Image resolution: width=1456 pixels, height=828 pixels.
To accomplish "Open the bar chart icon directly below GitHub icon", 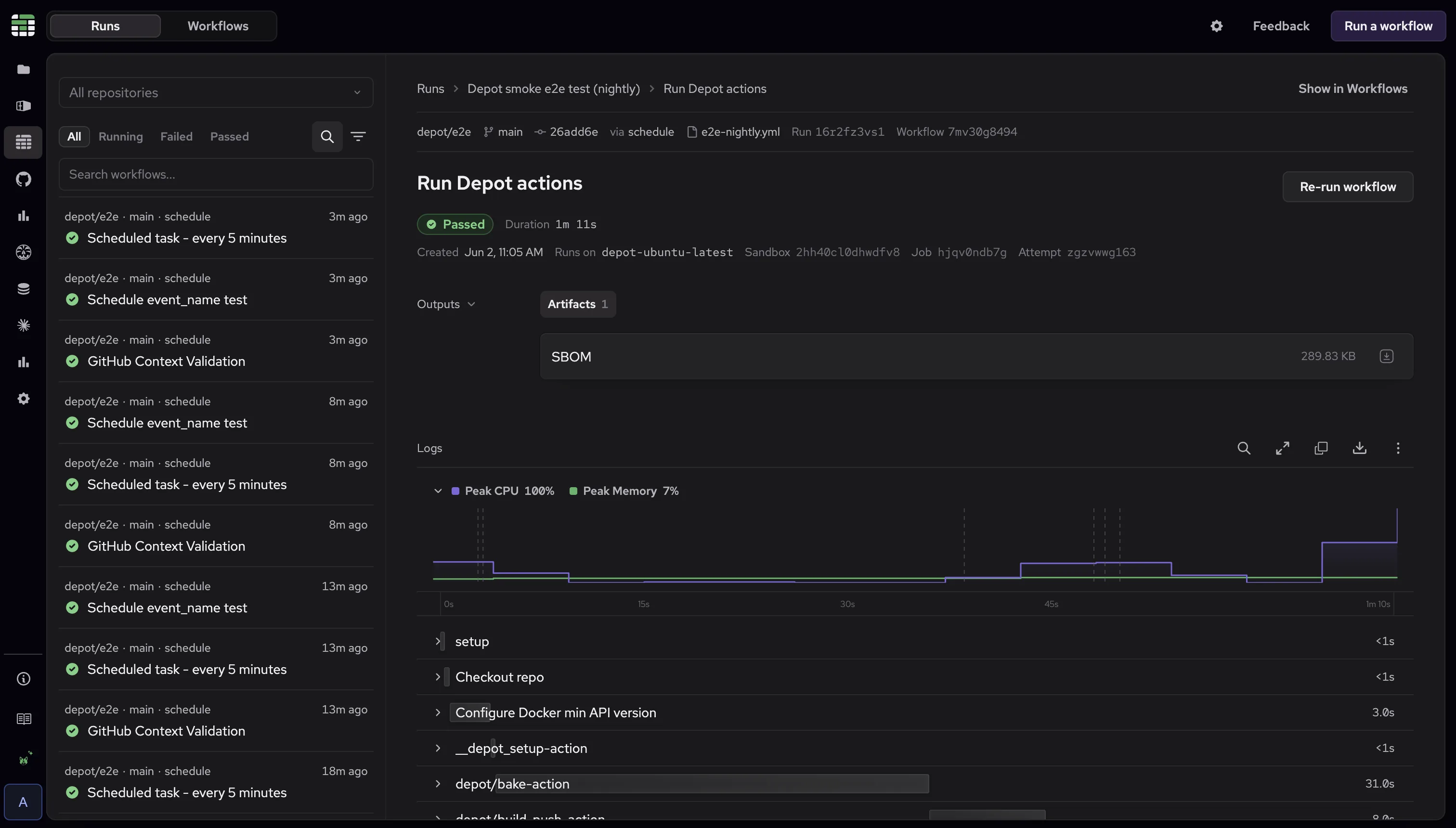I will tap(23, 216).
